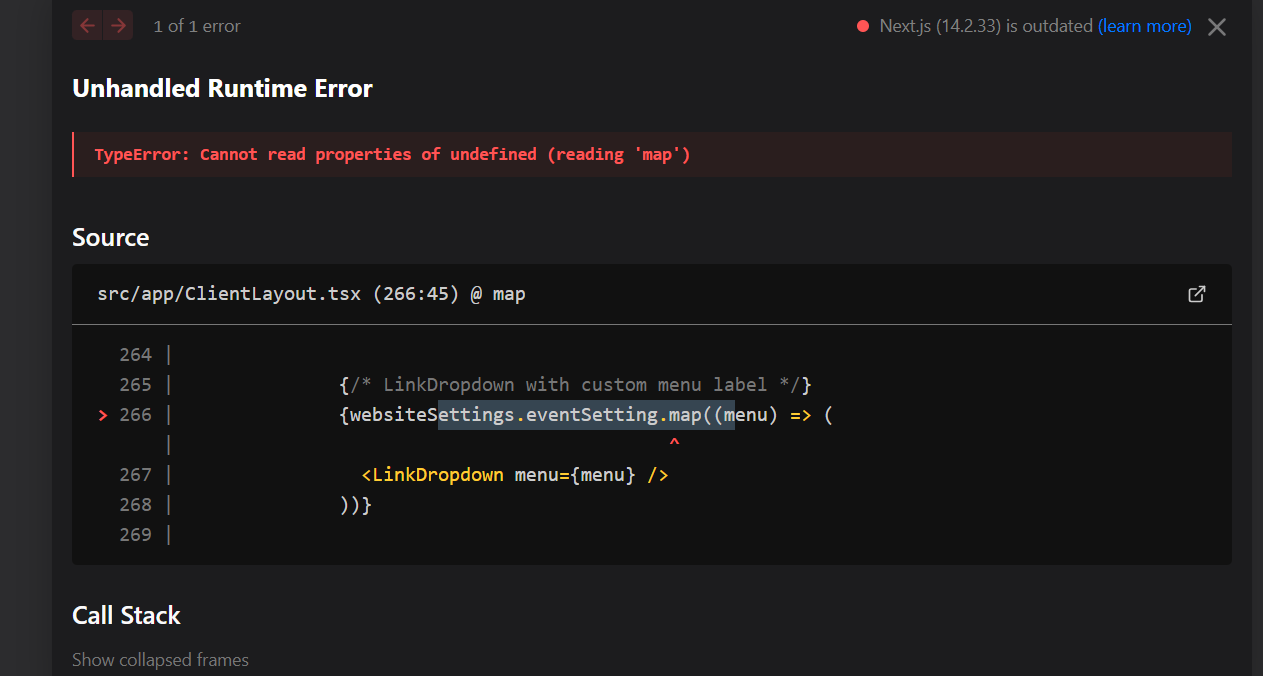
Task: Click the LinkDropdown tag on line 267
Action: (x=432, y=475)
